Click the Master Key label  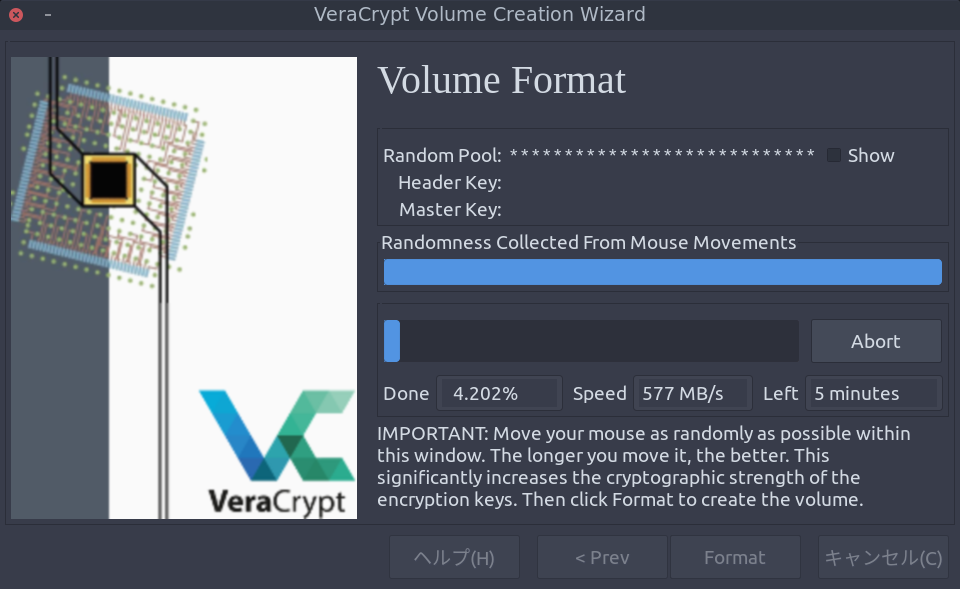pyautogui.click(x=450, y=209)
